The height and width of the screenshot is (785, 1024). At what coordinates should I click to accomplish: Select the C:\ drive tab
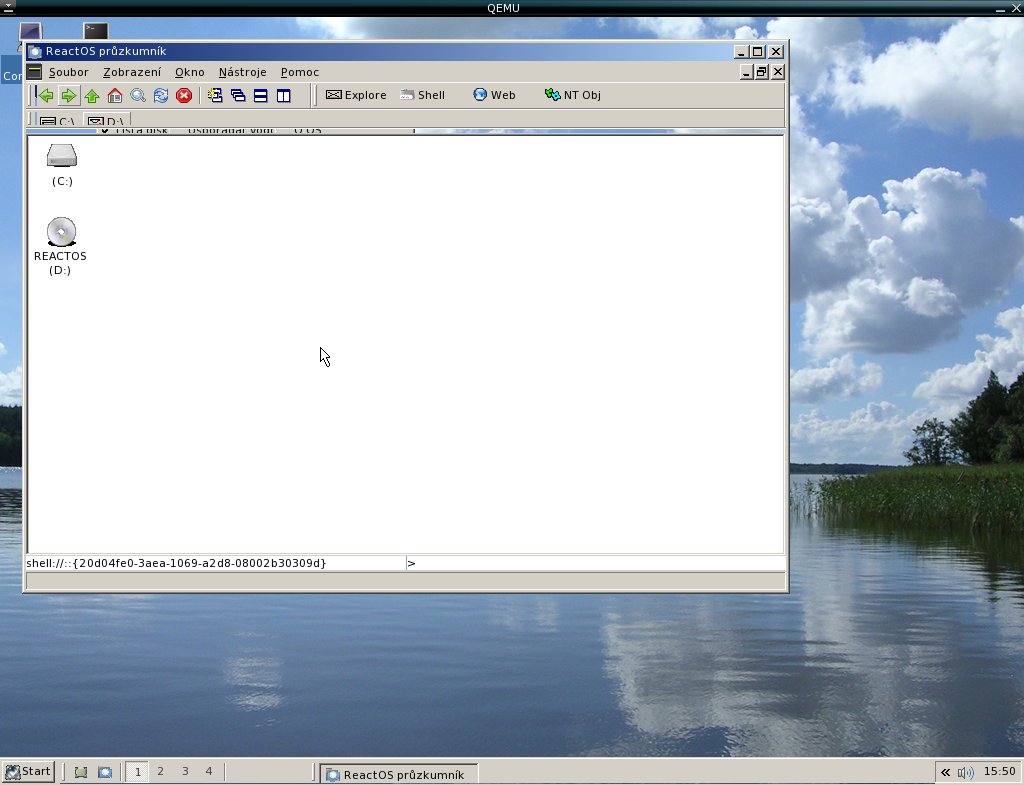[x=57, y=120]
